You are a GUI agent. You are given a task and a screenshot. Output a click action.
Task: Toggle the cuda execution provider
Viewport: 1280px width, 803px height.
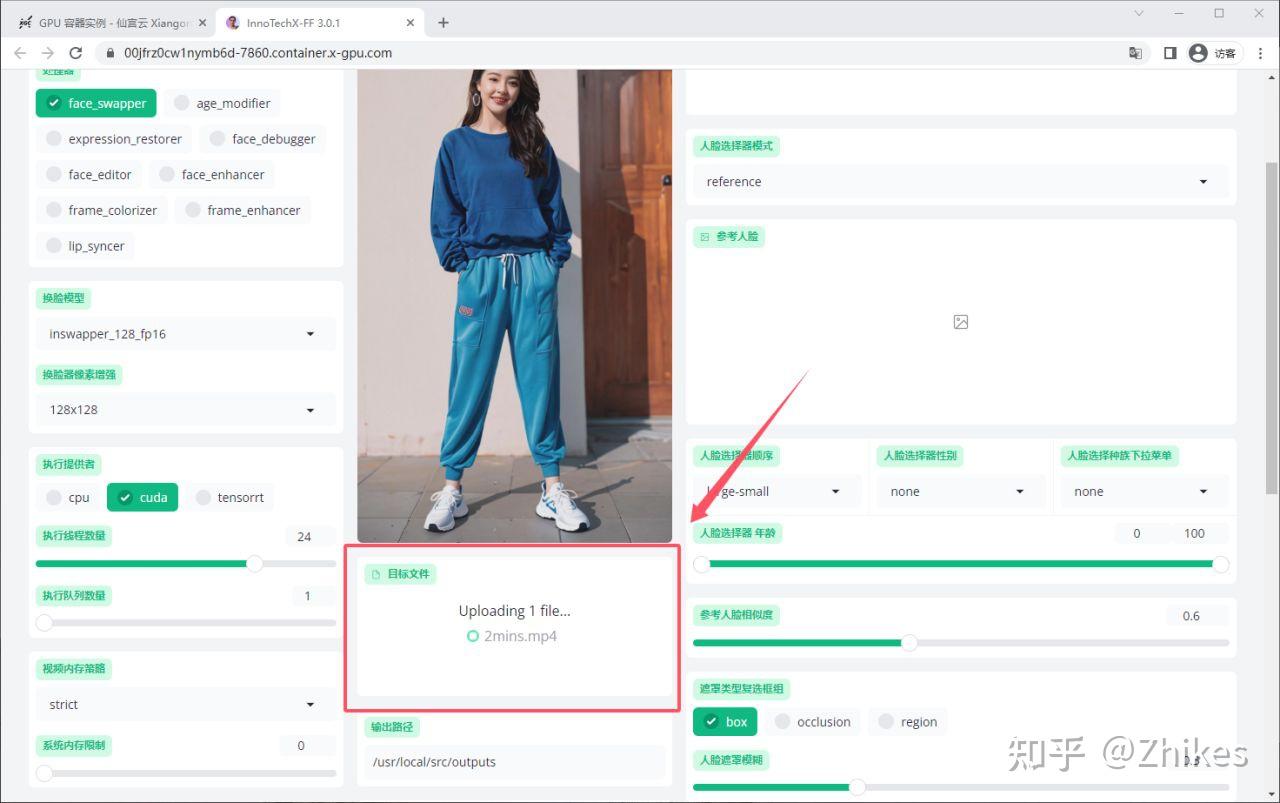tap(143, 497)
